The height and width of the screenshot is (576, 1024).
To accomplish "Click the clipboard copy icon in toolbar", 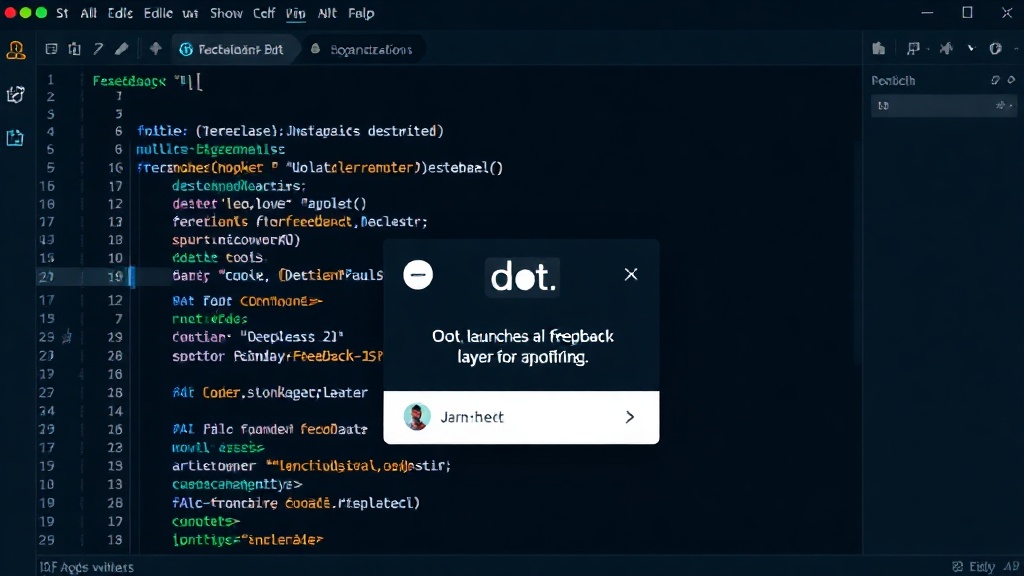I will click(x=74, y=49).
